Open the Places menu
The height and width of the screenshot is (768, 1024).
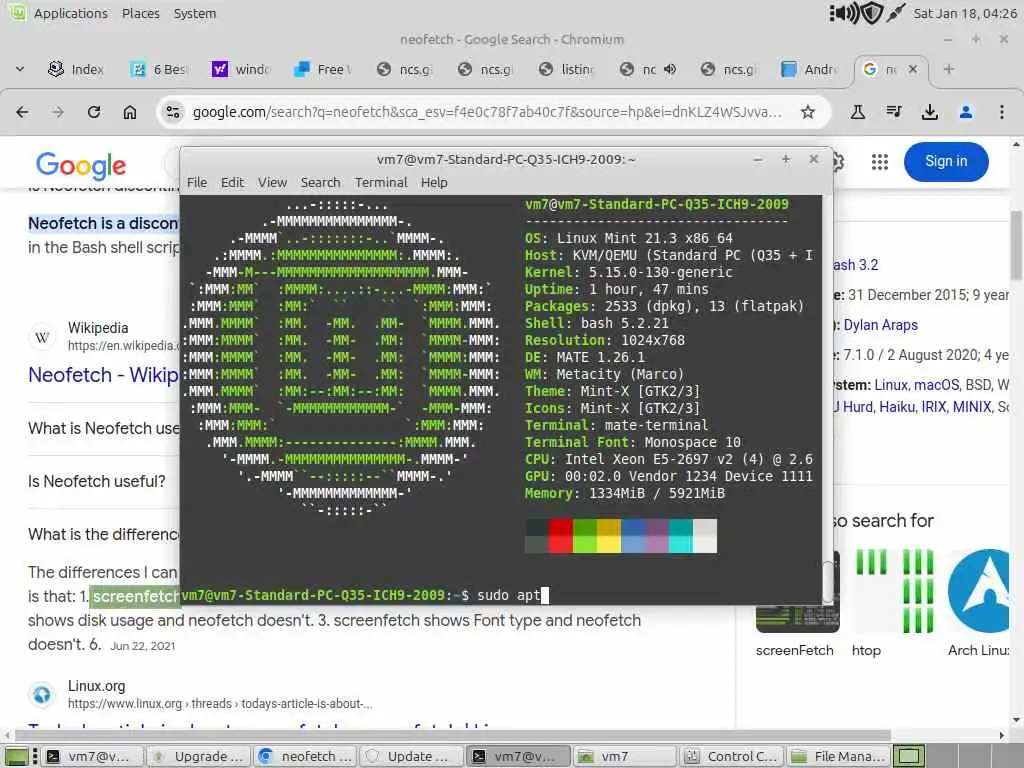pos(140,13)
